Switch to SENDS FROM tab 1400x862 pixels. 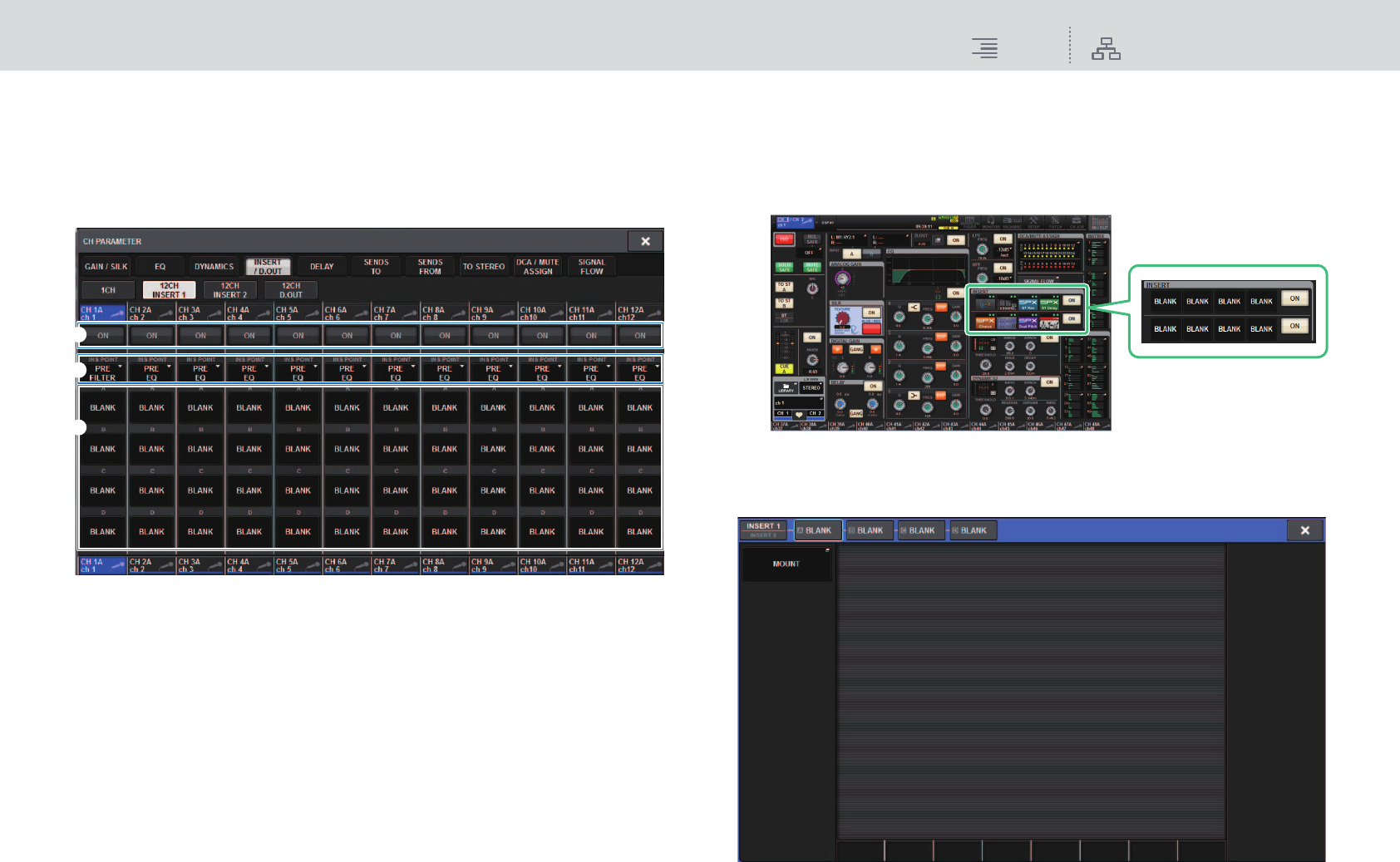click(430, 267)
